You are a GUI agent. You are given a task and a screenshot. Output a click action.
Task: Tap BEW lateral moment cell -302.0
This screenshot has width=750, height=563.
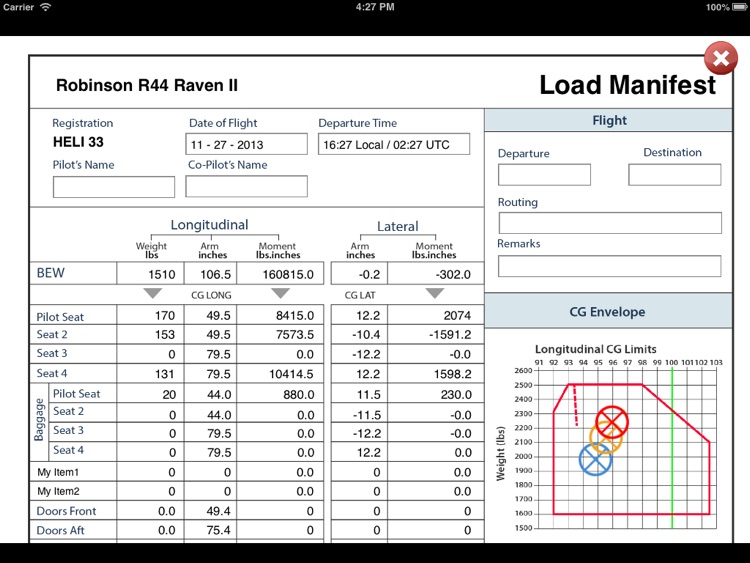[436, 274]
